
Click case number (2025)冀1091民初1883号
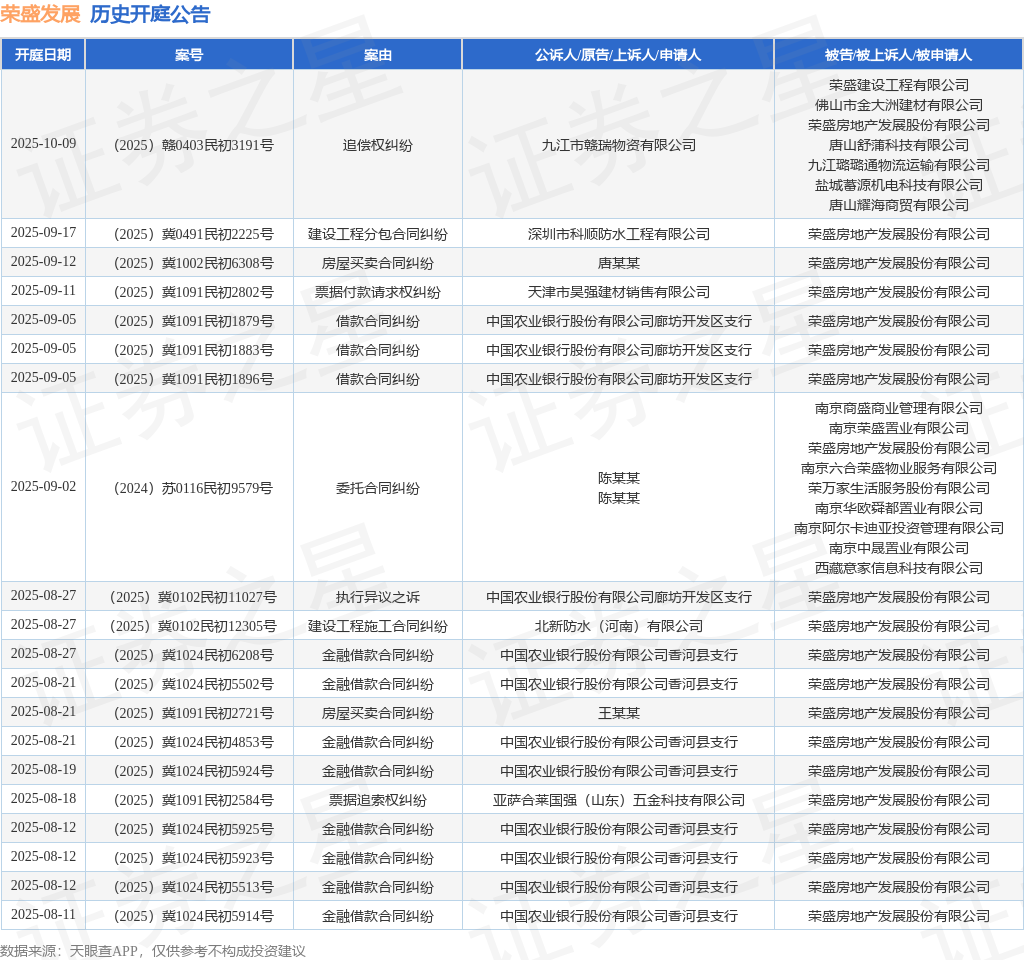coord(193,350)
